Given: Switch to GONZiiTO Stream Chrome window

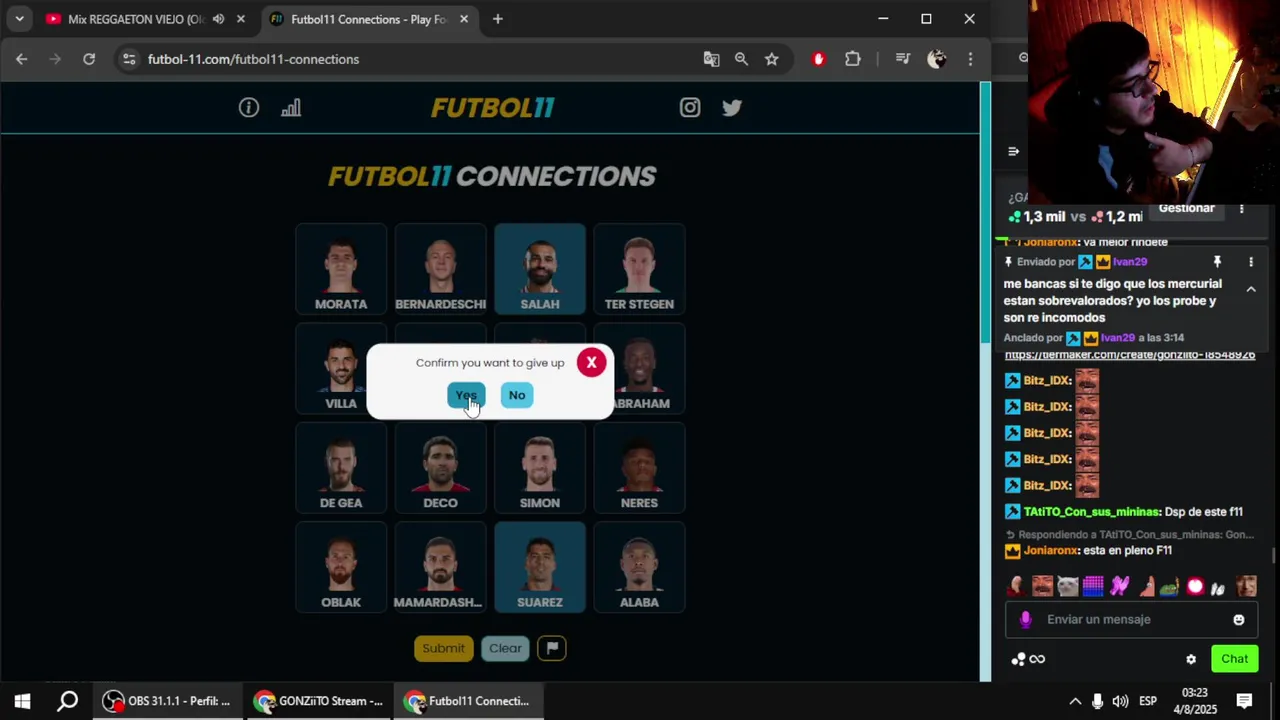Looking at the screenshot, I should tap(319, 701).
